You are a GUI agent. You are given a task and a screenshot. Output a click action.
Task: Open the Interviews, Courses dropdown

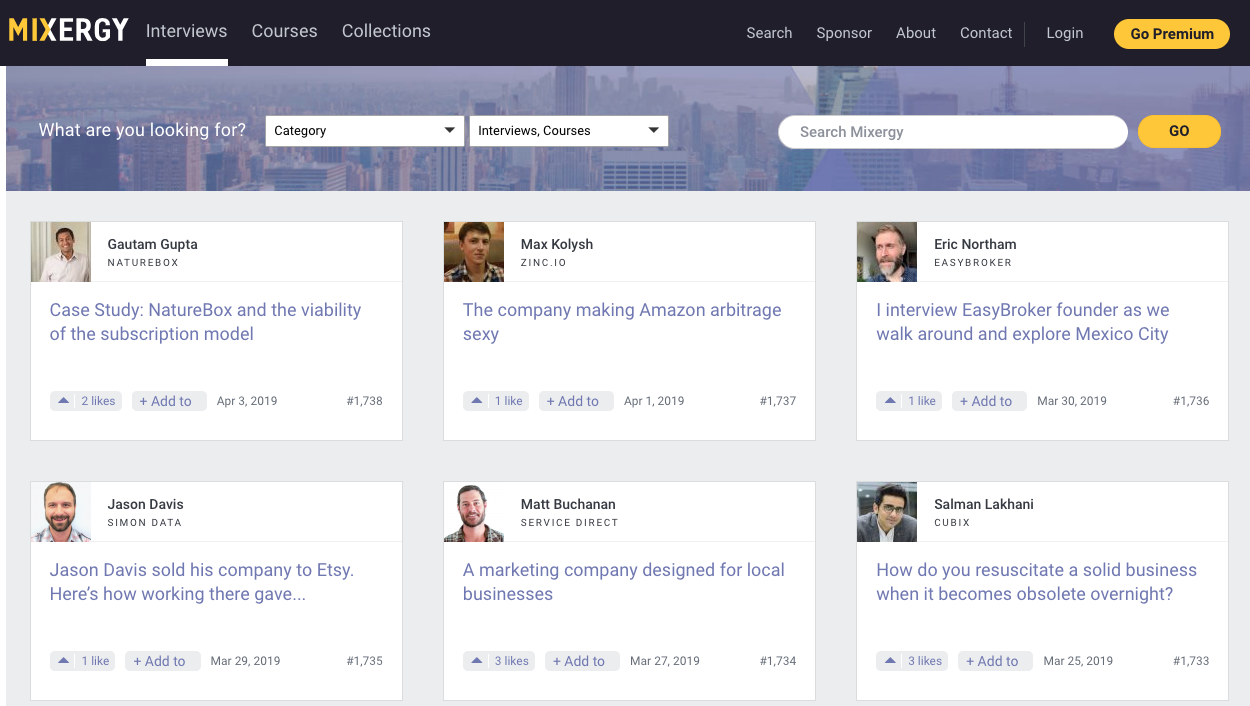pos(569,131)
